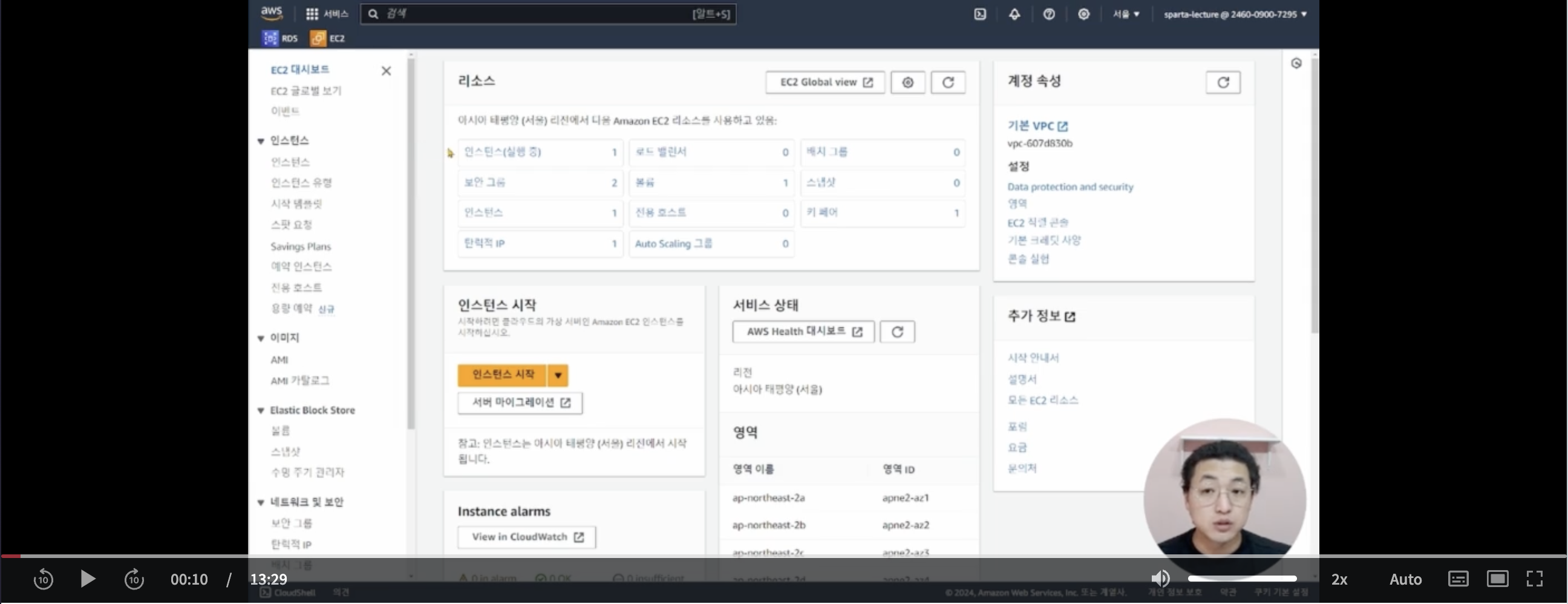Screen dimensions: 1568x604
Task: Open 보안 그룹 resource tile
Action: tap(540, 183)
